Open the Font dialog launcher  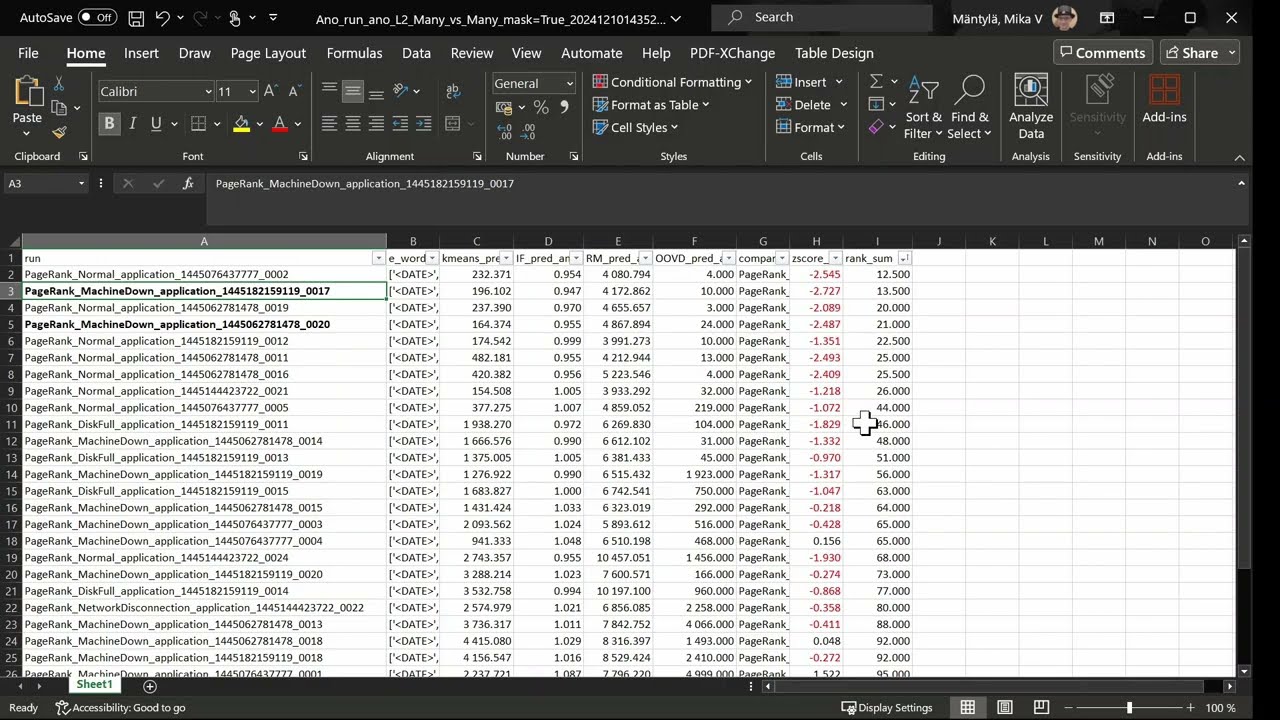(303, 157)
